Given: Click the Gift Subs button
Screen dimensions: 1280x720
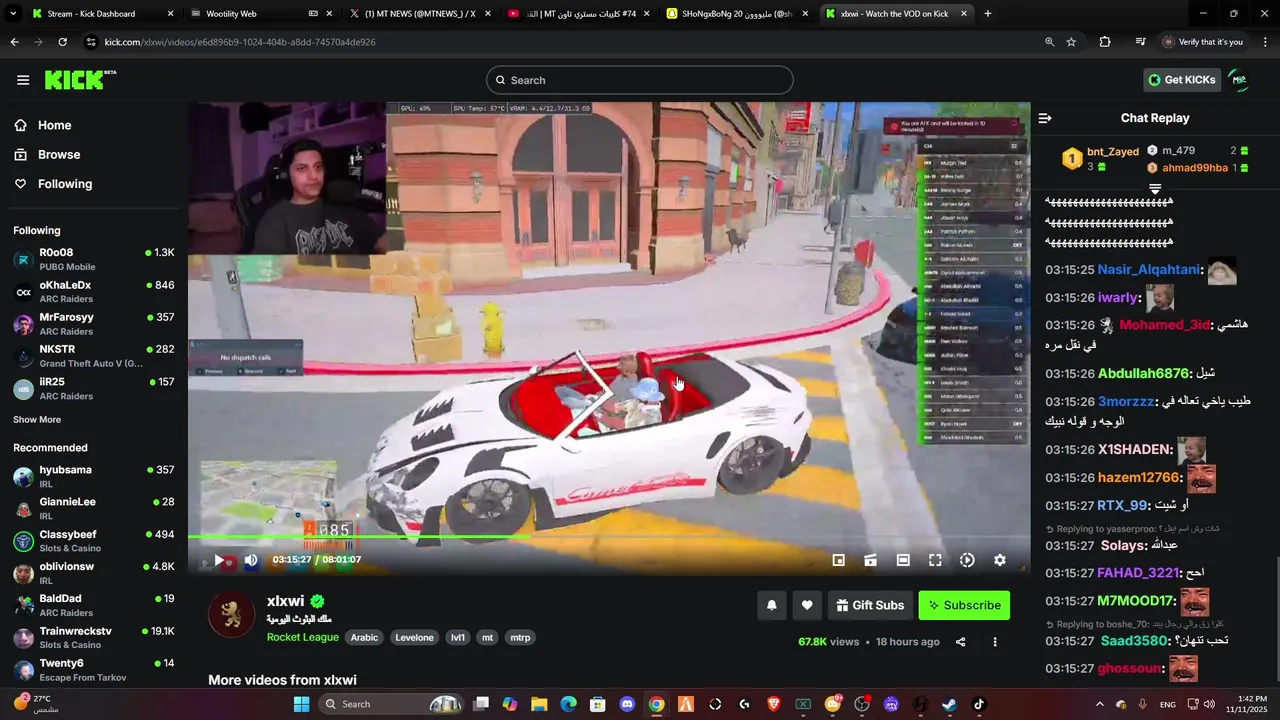Looking at the screenshot, I should [x=870, y=605].
